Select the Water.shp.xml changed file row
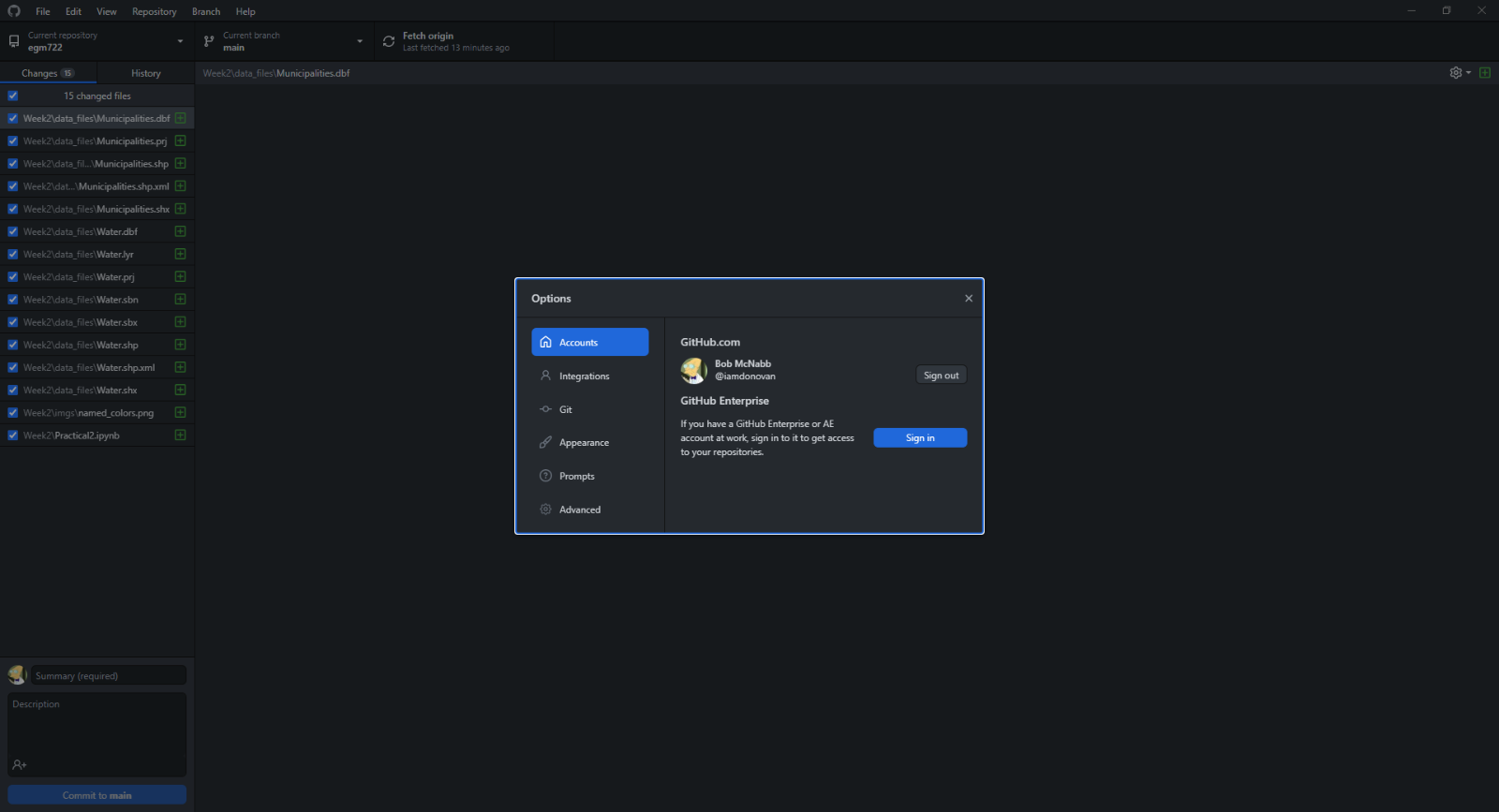The image size is (1499, 812). pos(97,367)
